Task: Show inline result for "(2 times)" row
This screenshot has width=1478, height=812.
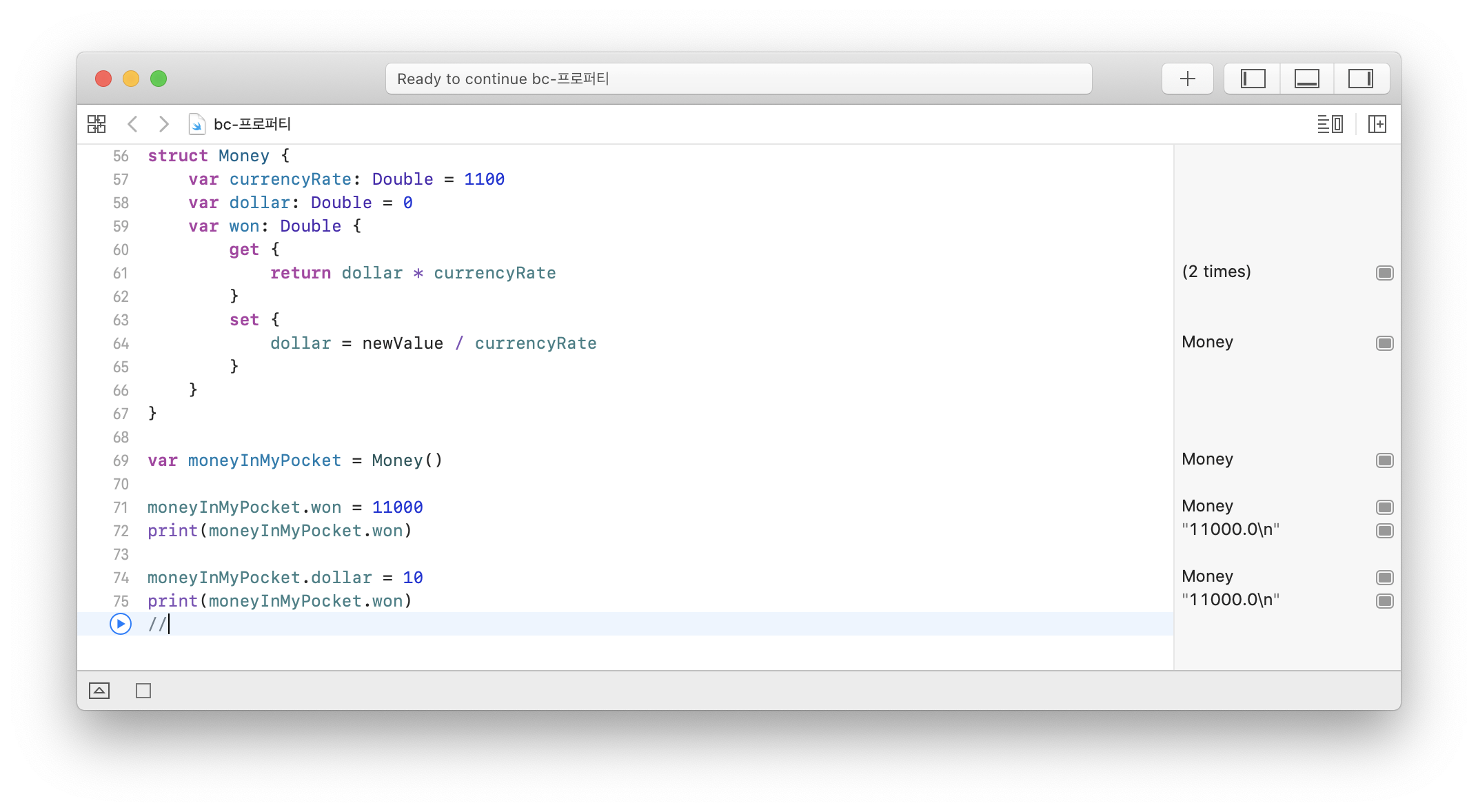Action: (x=1384, y=273)
